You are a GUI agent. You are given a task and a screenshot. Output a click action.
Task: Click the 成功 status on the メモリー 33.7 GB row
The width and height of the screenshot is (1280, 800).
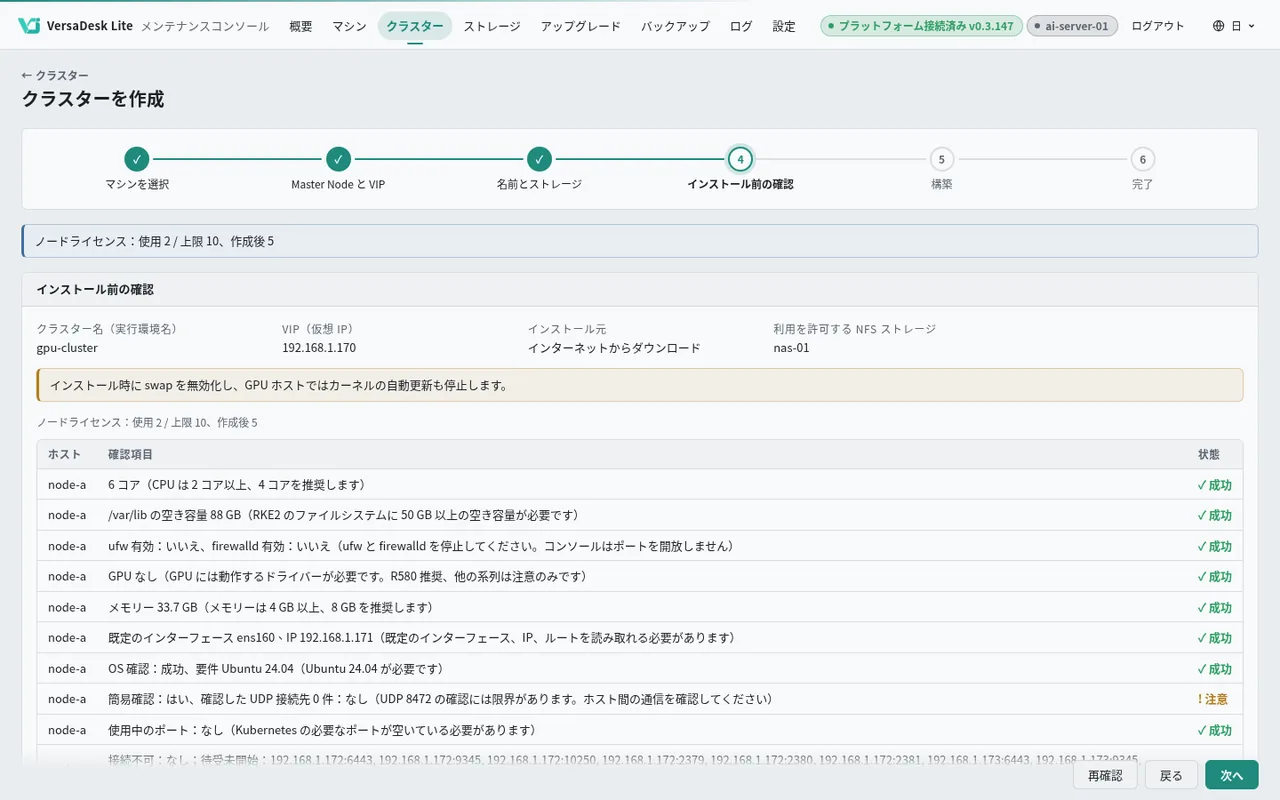[1214, 607]
